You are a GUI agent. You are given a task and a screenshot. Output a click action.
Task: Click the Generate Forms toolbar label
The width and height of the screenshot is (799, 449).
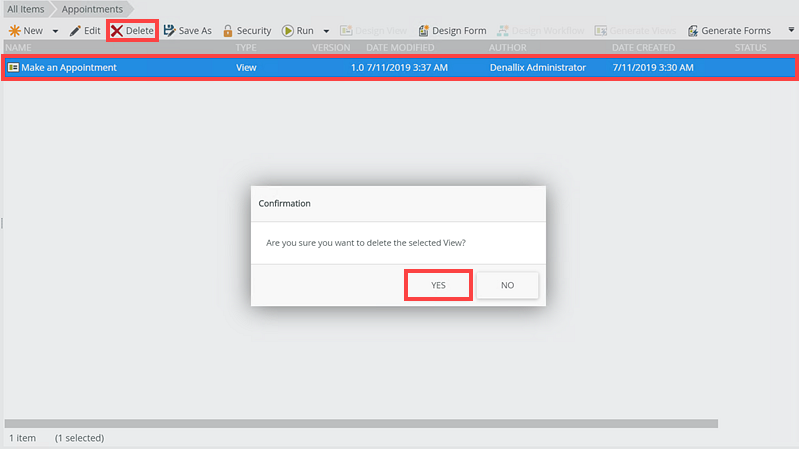pos(736,31)
